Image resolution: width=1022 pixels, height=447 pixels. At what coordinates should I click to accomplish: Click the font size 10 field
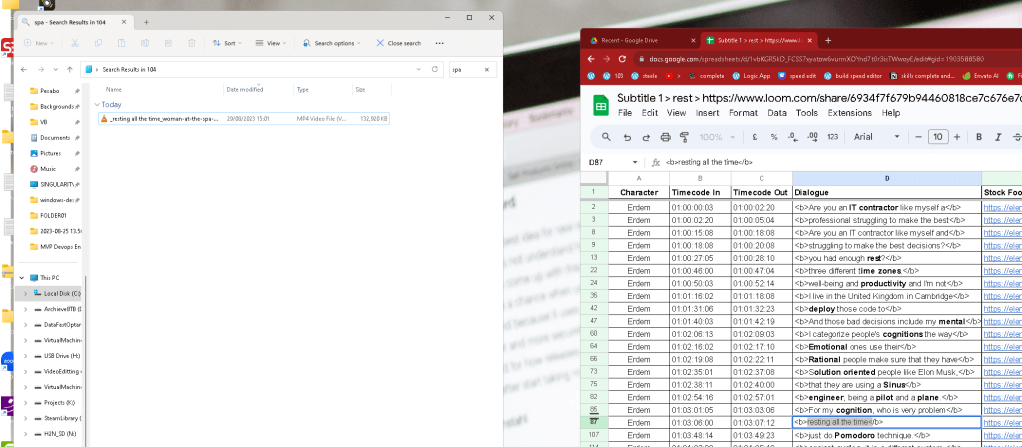(937, 137)
